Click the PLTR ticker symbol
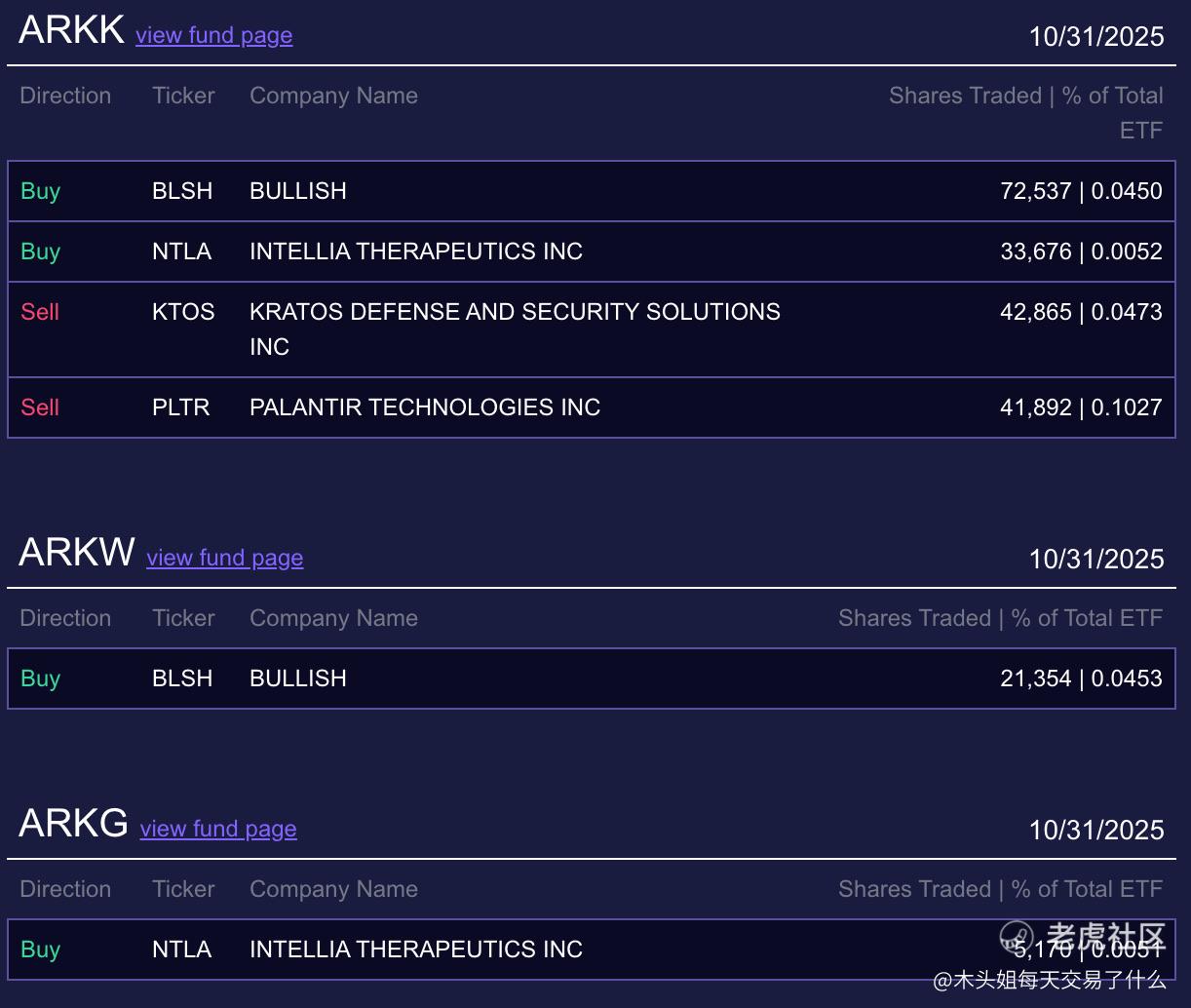The height and width of the screenshot is (1008, 1191). [x=181, y=407]
